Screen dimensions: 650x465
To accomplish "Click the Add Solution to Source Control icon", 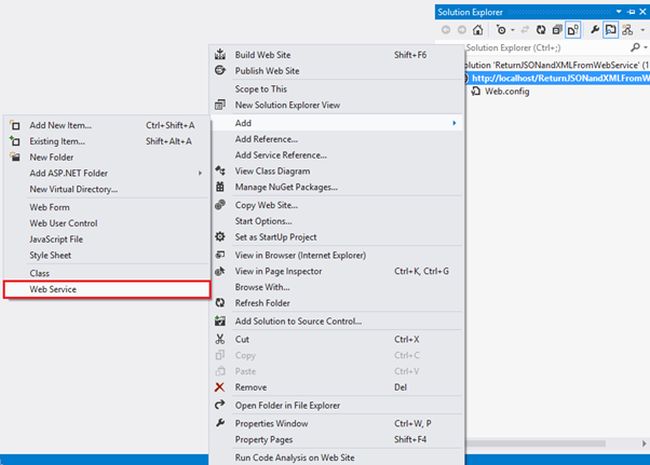I will coord(220,321).
